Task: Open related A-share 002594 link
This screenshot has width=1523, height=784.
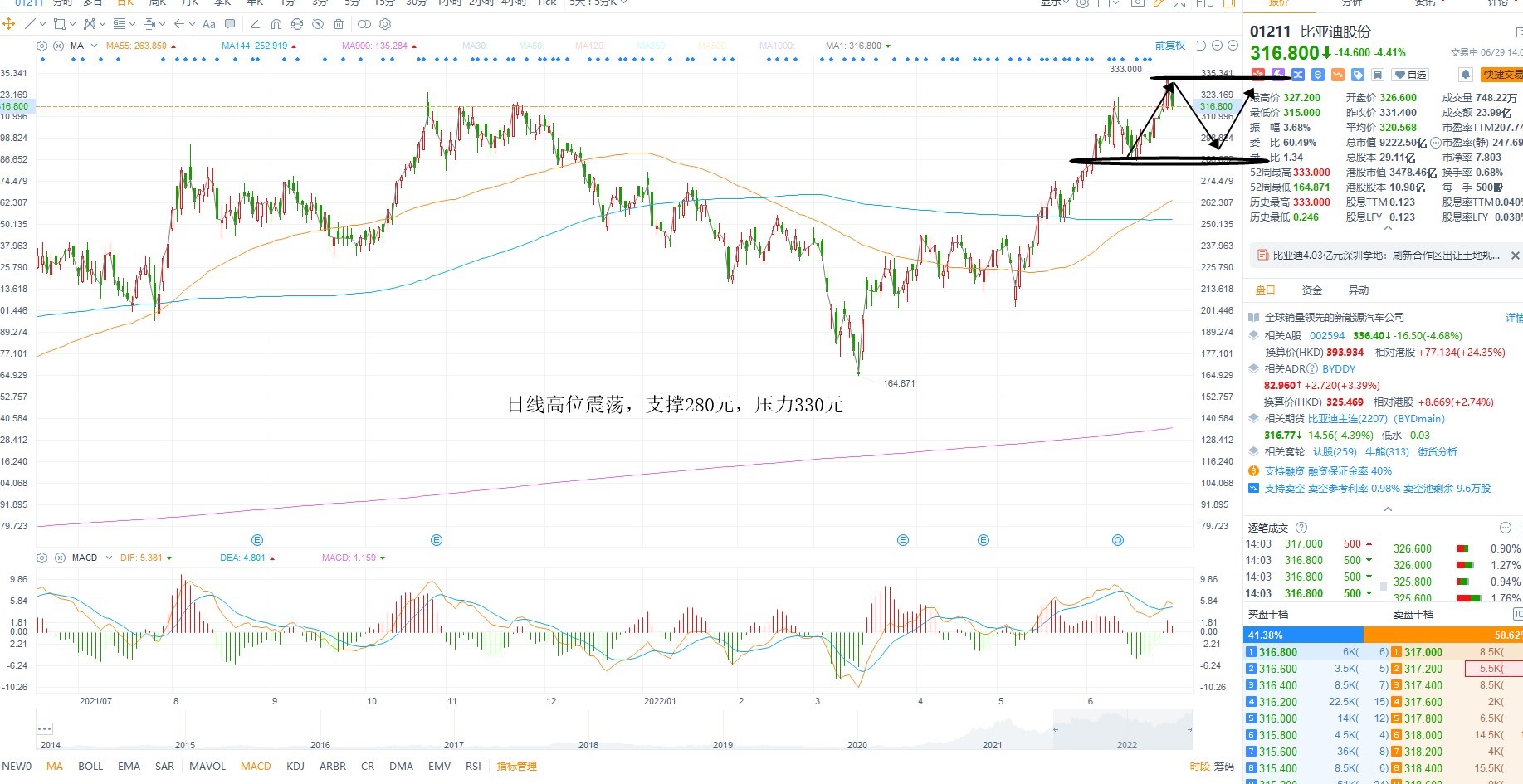Action: point(1327,336)
